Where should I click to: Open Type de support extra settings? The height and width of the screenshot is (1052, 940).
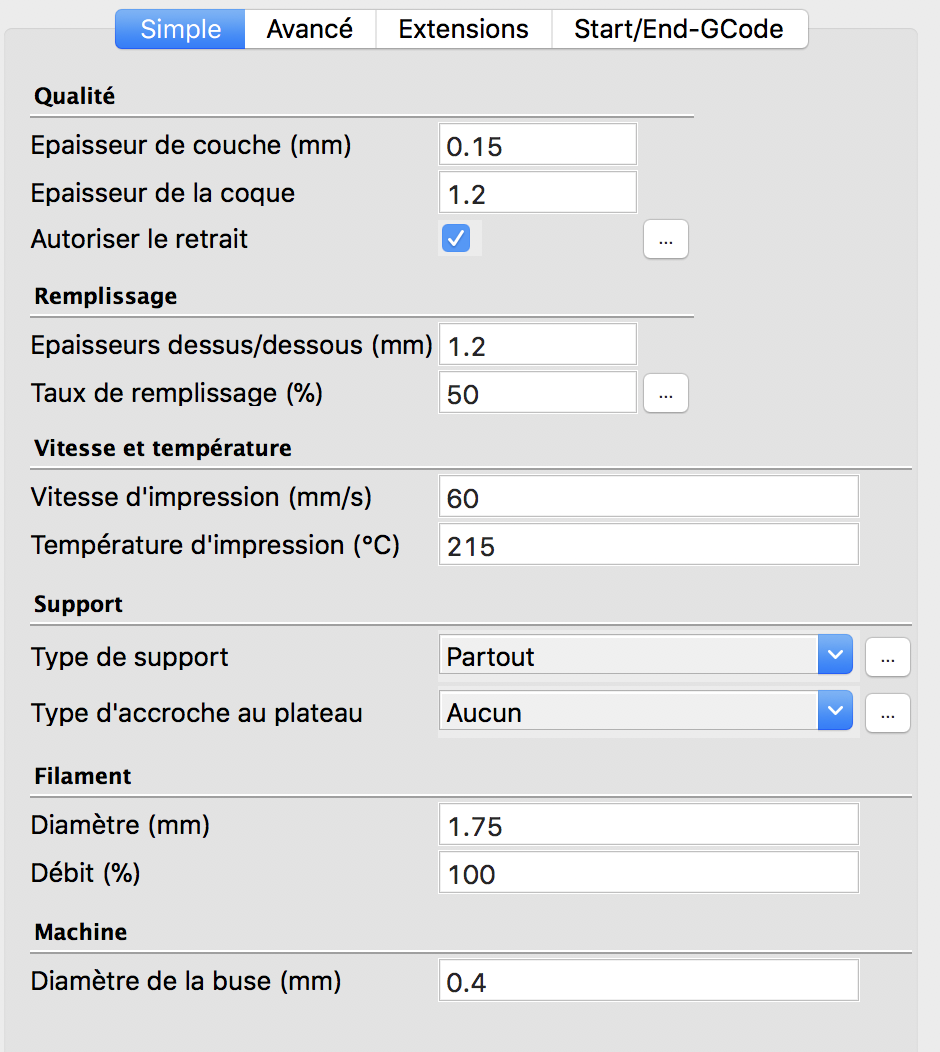(x=888, y=657)
